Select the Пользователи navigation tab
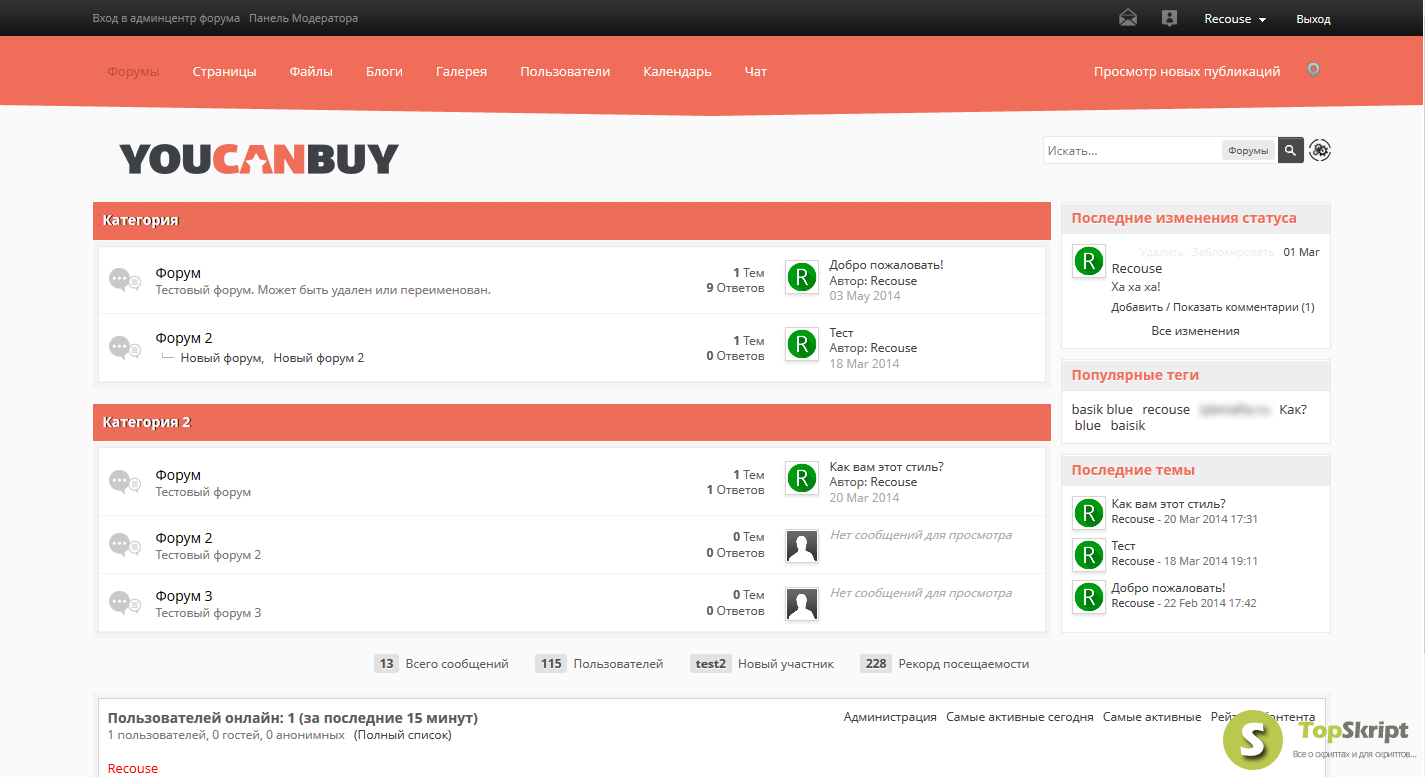 pos(565,71)
